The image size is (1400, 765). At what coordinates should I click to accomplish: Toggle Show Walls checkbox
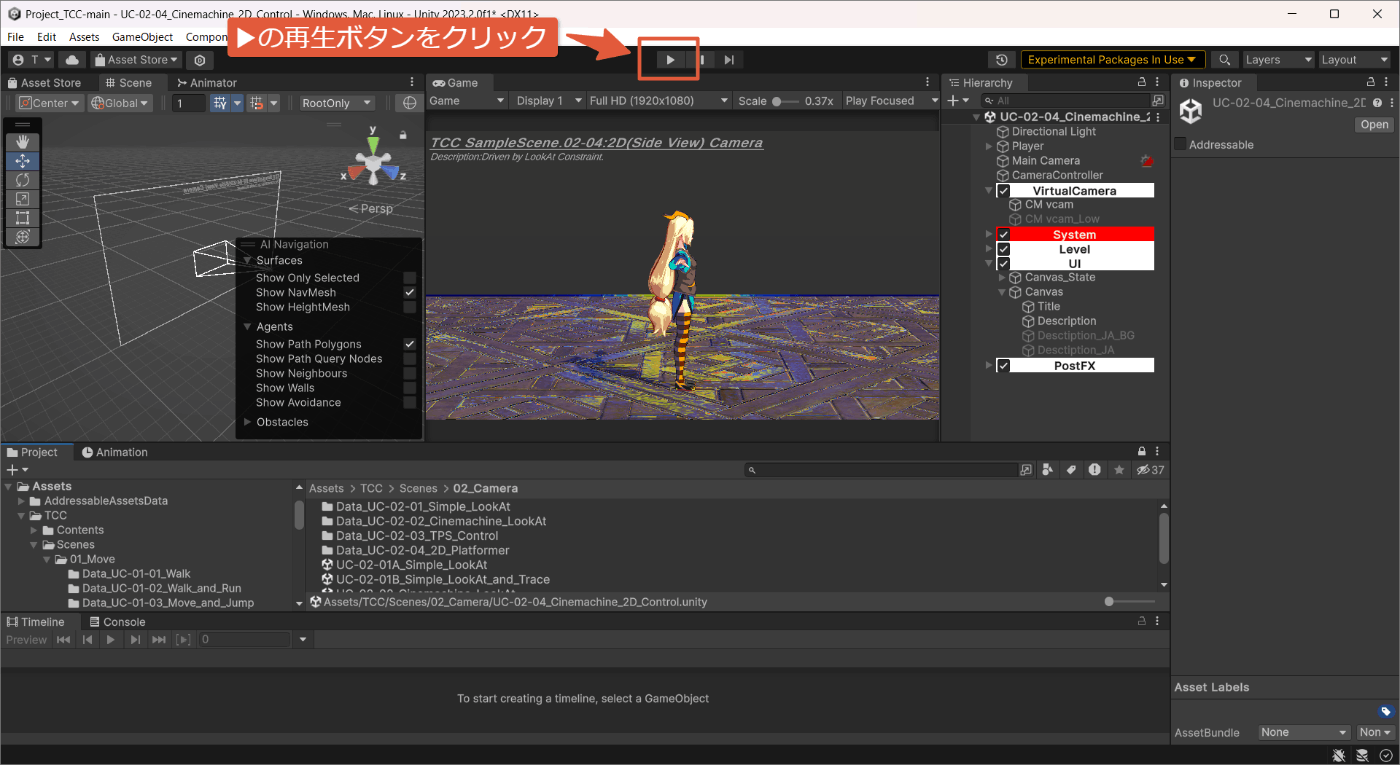pos(409,388)
